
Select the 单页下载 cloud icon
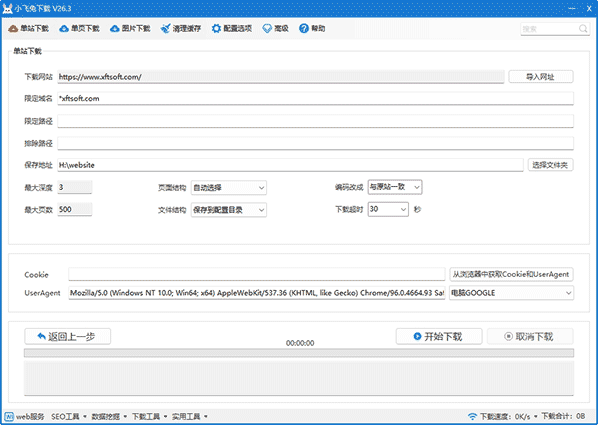(64, 29)
